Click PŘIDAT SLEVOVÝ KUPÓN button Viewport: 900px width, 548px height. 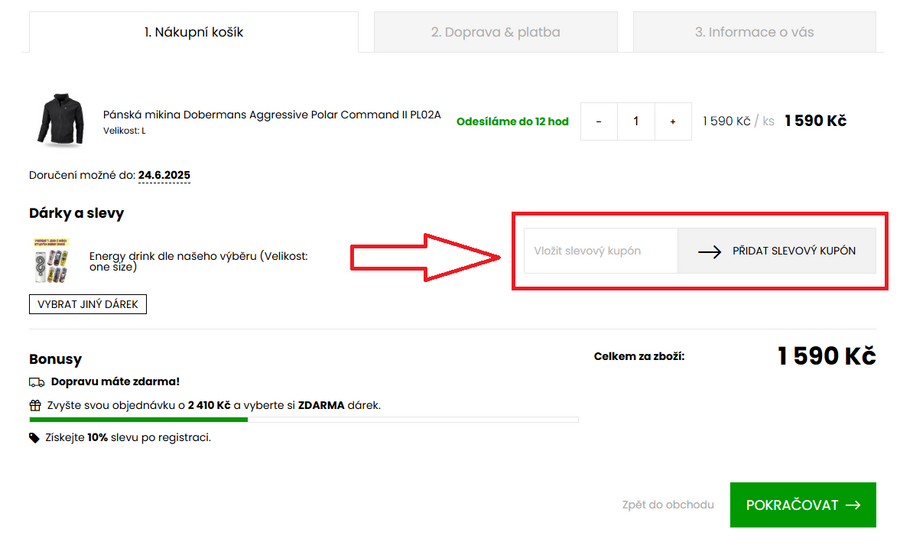[777, 251]
